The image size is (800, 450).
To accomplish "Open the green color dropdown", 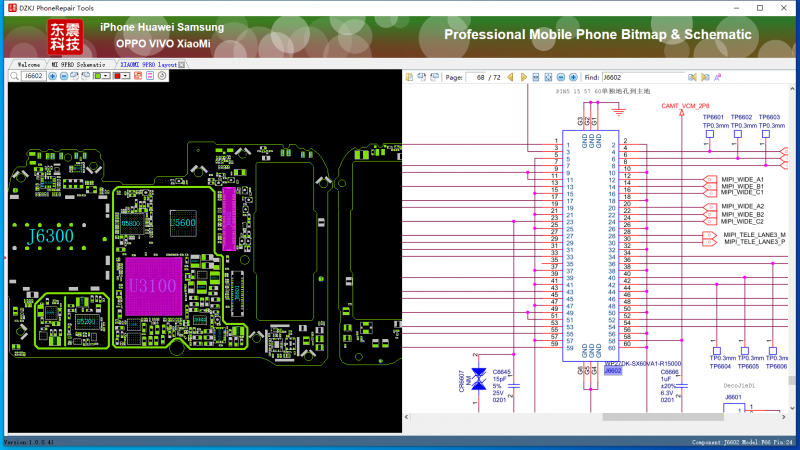I will tap(106, 76).
